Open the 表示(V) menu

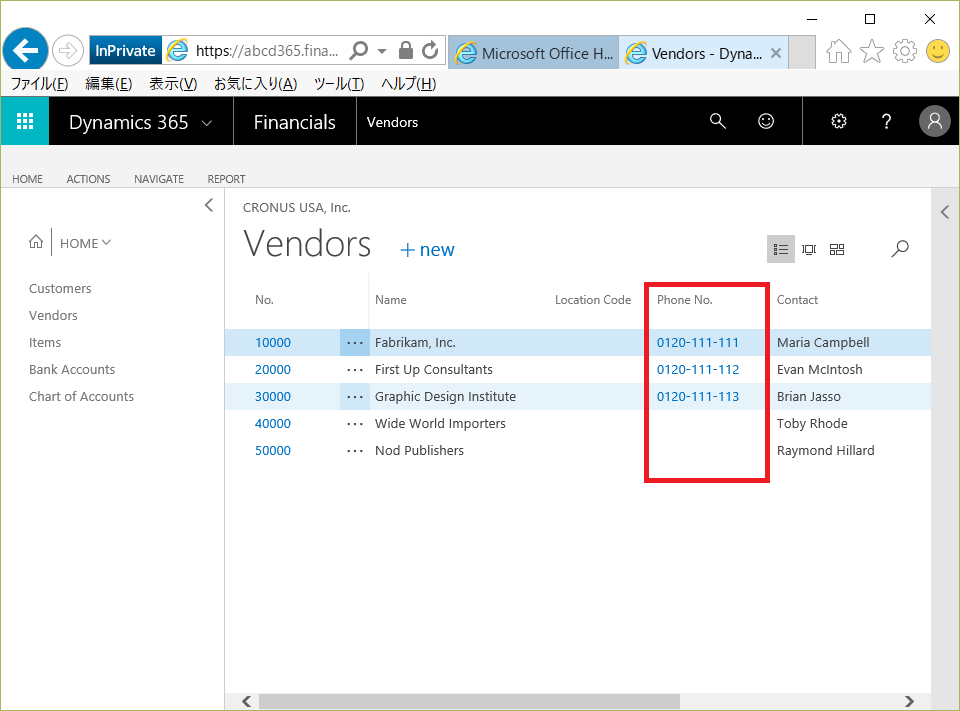pyautogui.click(x=173, y=84)
